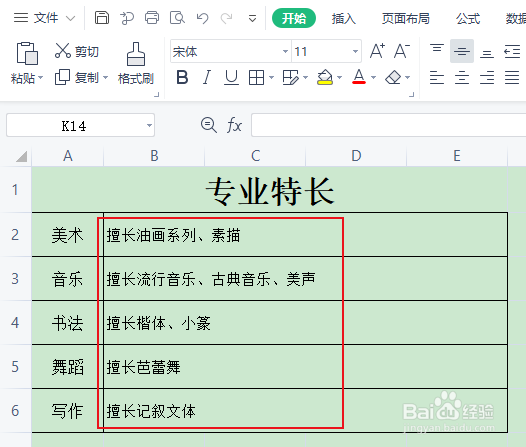The height and width of the screenshot is (447, 526).
Task: Toggle Italic formatting
Action: (x=207, y=77)
